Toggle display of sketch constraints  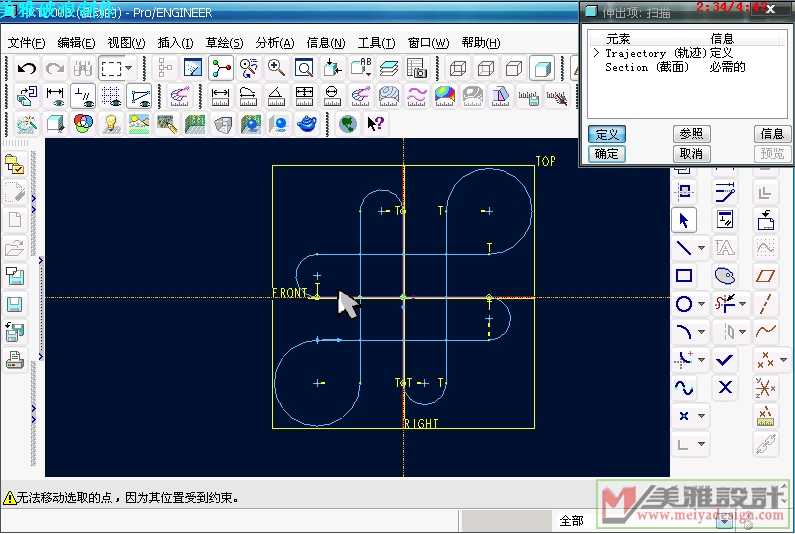pyautogui.click(x=83, y=96)
